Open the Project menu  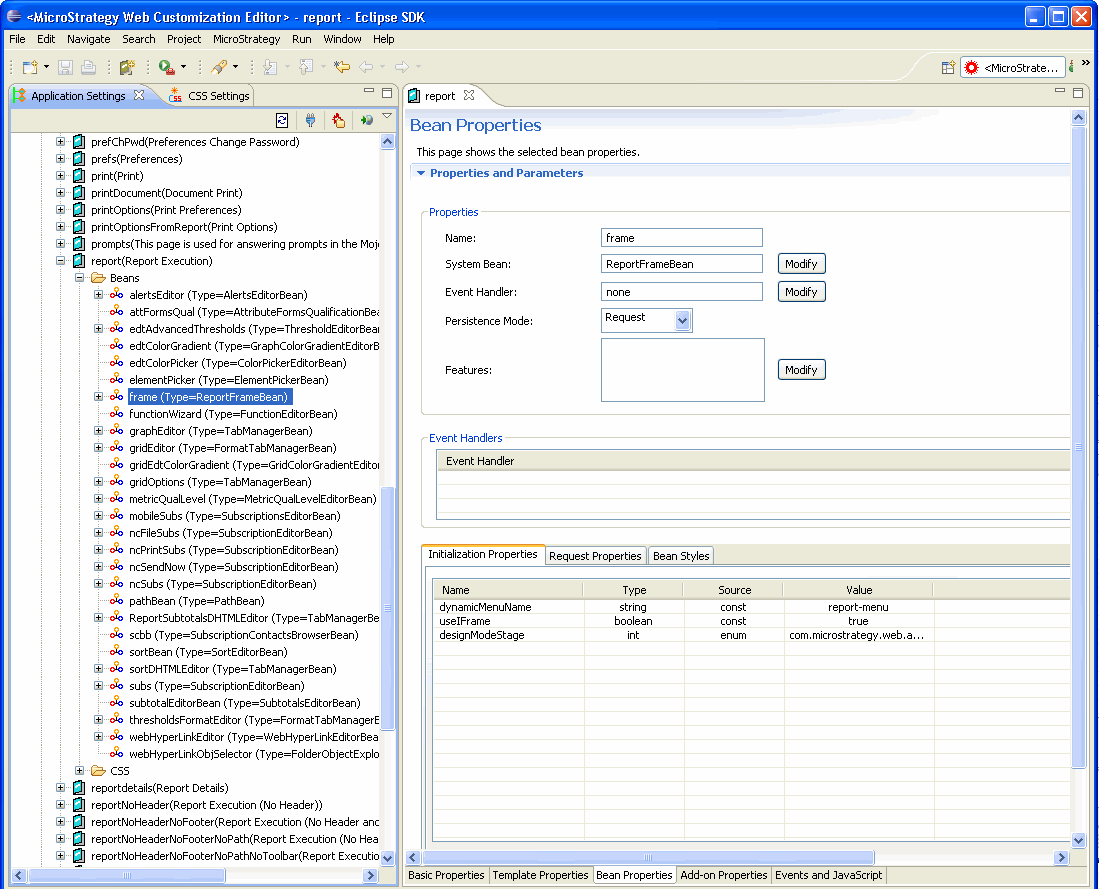click(x=184, y=39)
